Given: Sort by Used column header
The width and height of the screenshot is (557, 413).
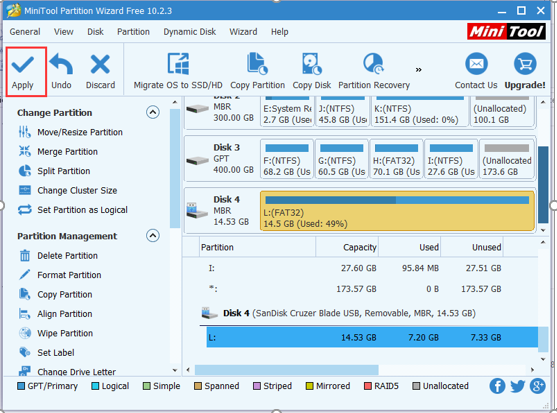Looking at the screenshot, I should pyautogui.click(x=410, y=247).
